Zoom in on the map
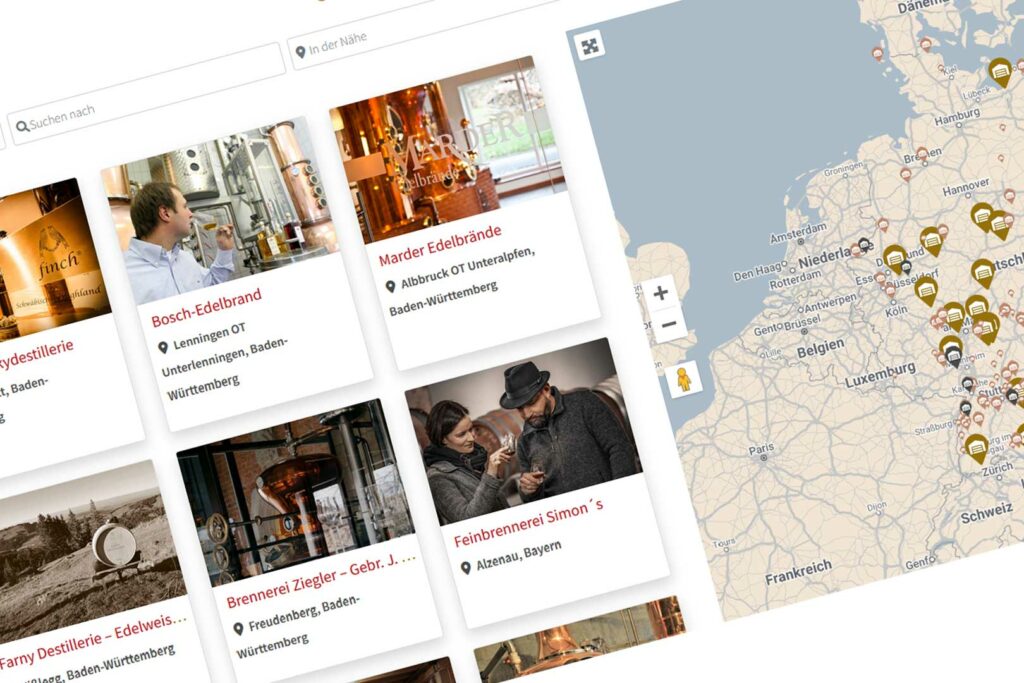This screenshot has width=1024, height=683. pyautogui.click(x=661, y=293)
